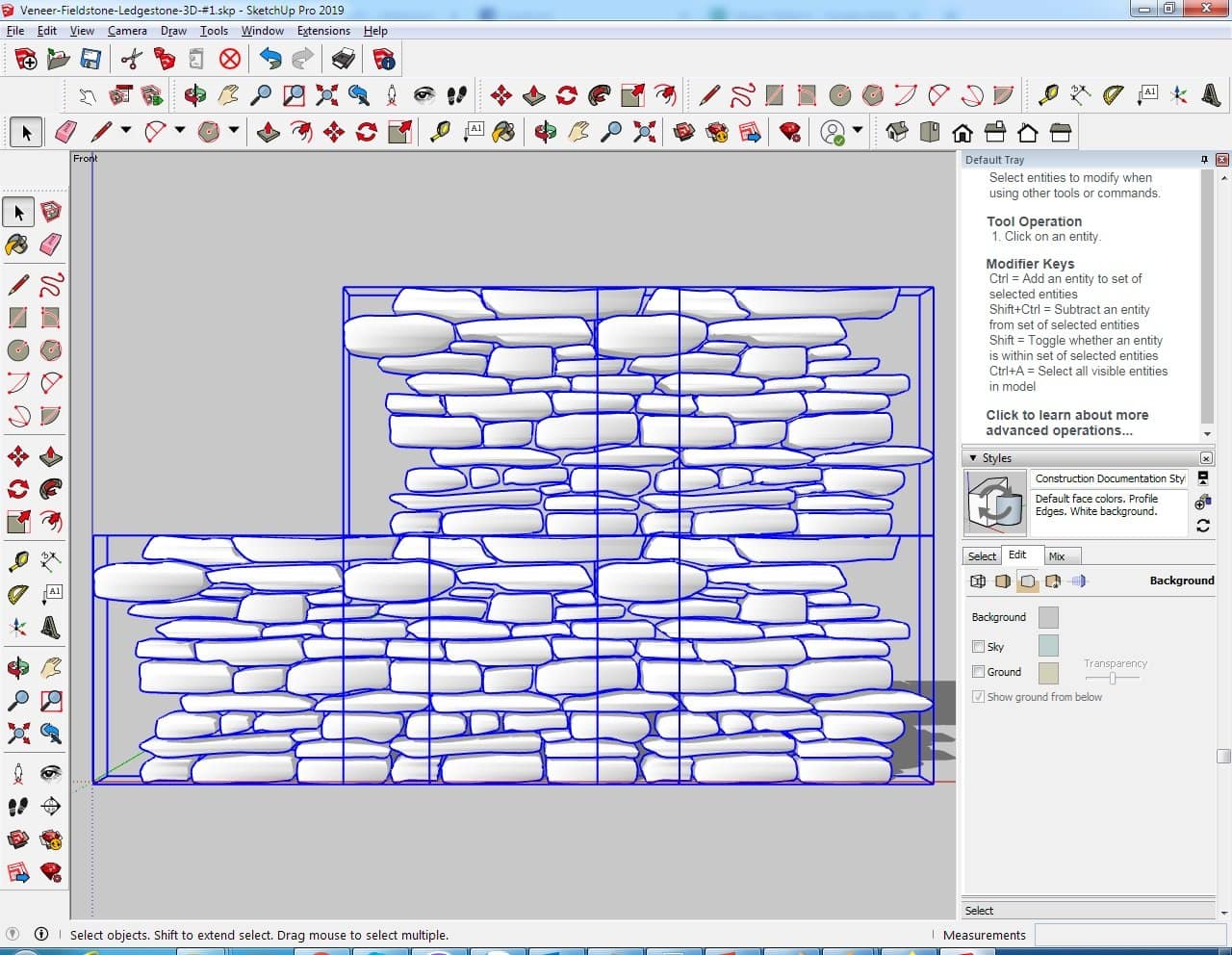This screenshot has width=1232, height=955.
Task: Click the Copy icon beside scissors
Action: (165, 60)
